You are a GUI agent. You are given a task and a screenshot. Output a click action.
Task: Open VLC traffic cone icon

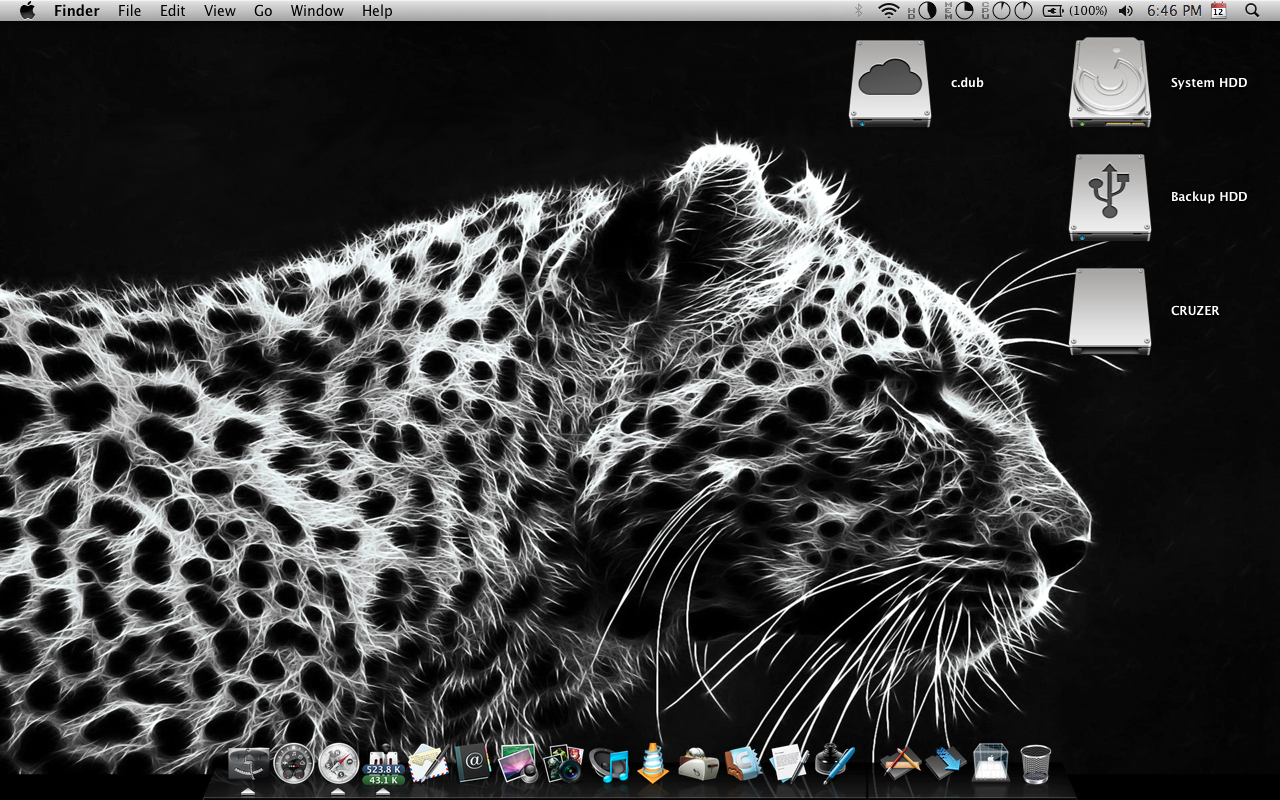[653, 764]
